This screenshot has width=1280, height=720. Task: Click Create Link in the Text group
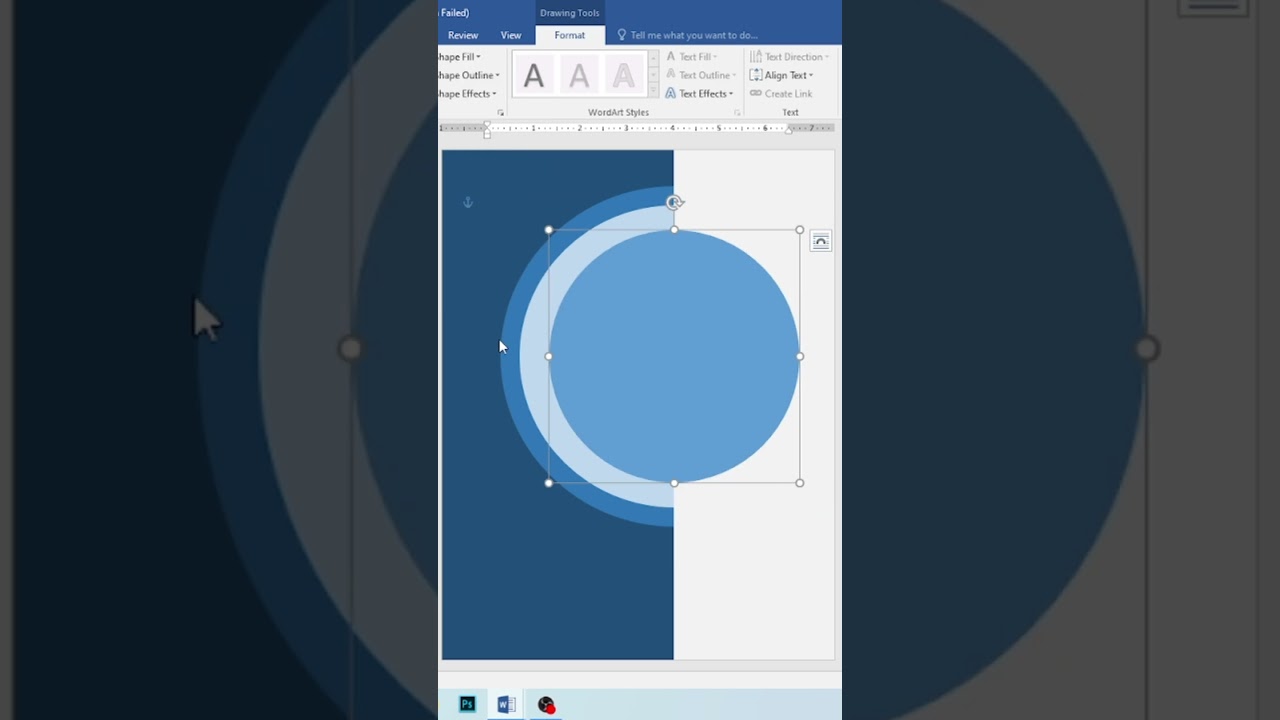780,94
